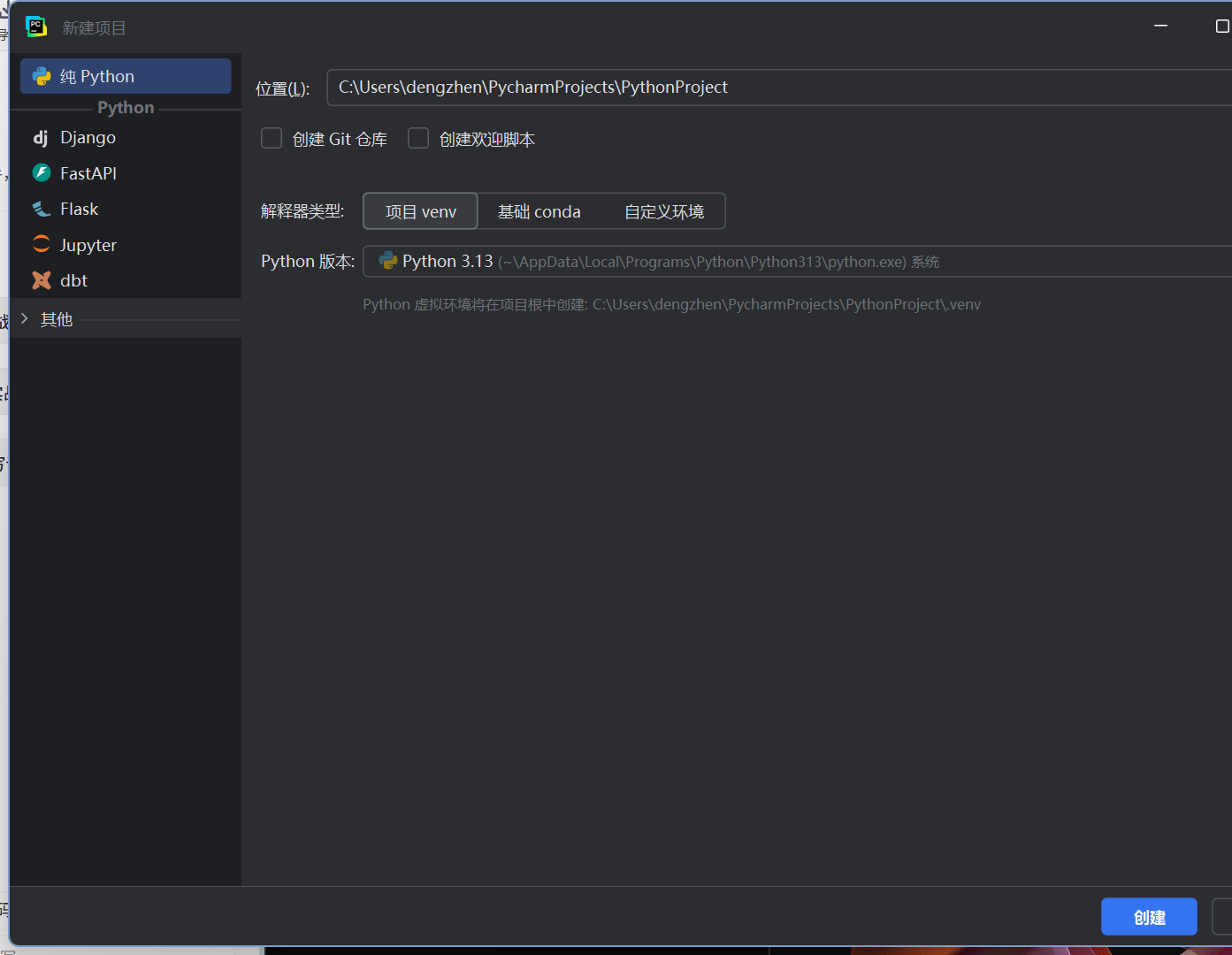1232x955 pixels.
Task: Select the Django label in sidebar
Action: (x=88, y=138)
